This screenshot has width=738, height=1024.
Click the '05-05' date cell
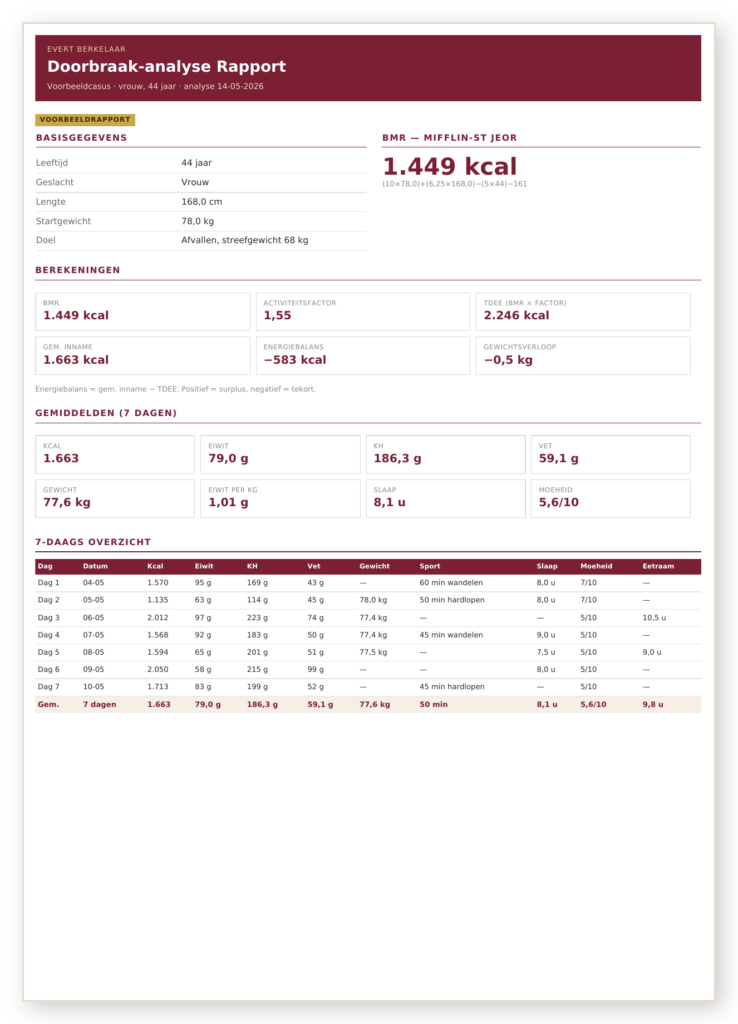(93, 600)
